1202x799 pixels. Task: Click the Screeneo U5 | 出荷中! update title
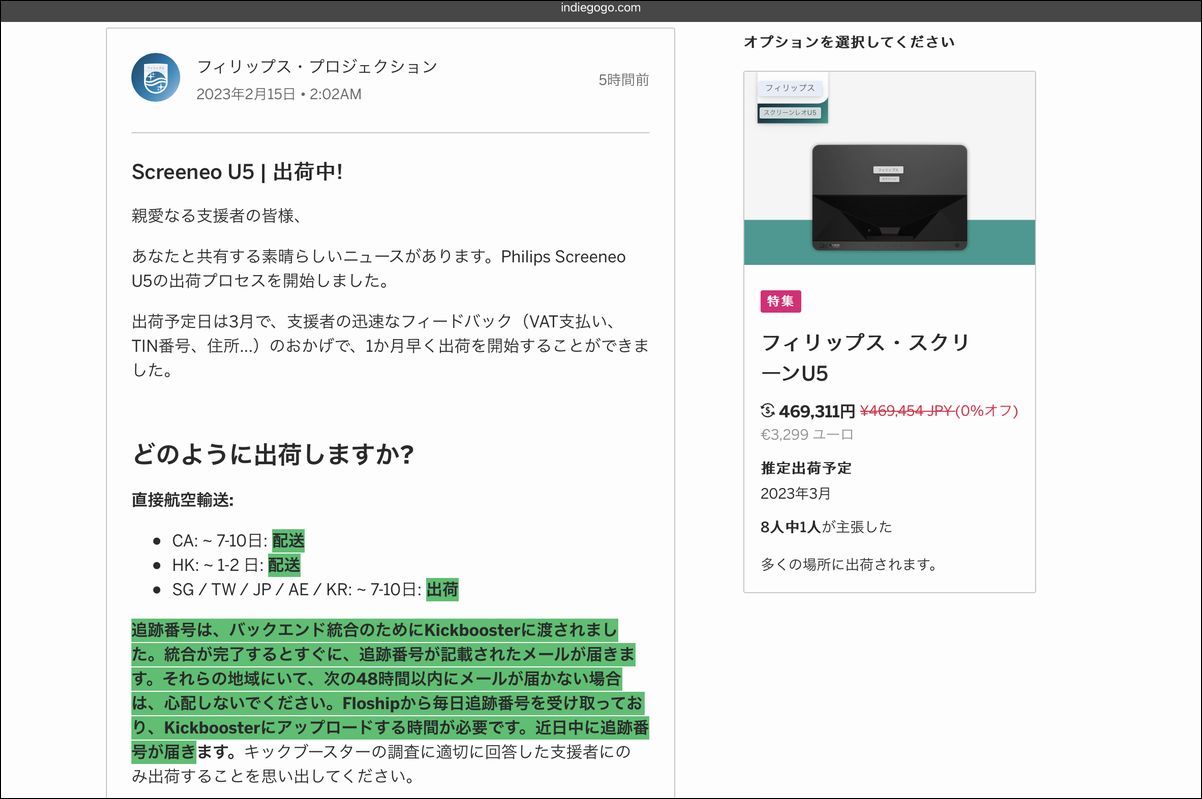pos(237,171)
